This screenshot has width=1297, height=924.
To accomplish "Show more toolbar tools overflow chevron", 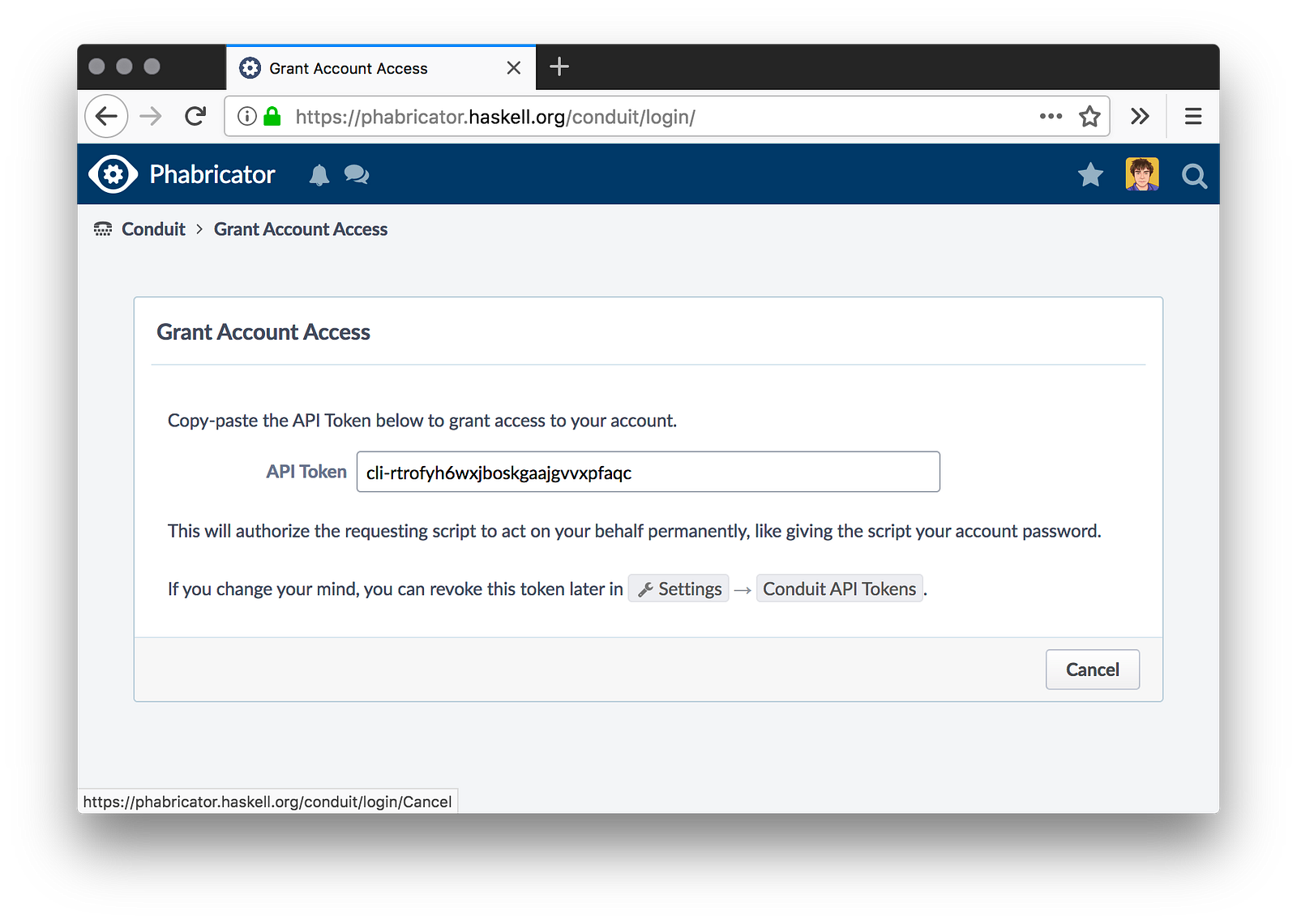I will coord(1140,117).
